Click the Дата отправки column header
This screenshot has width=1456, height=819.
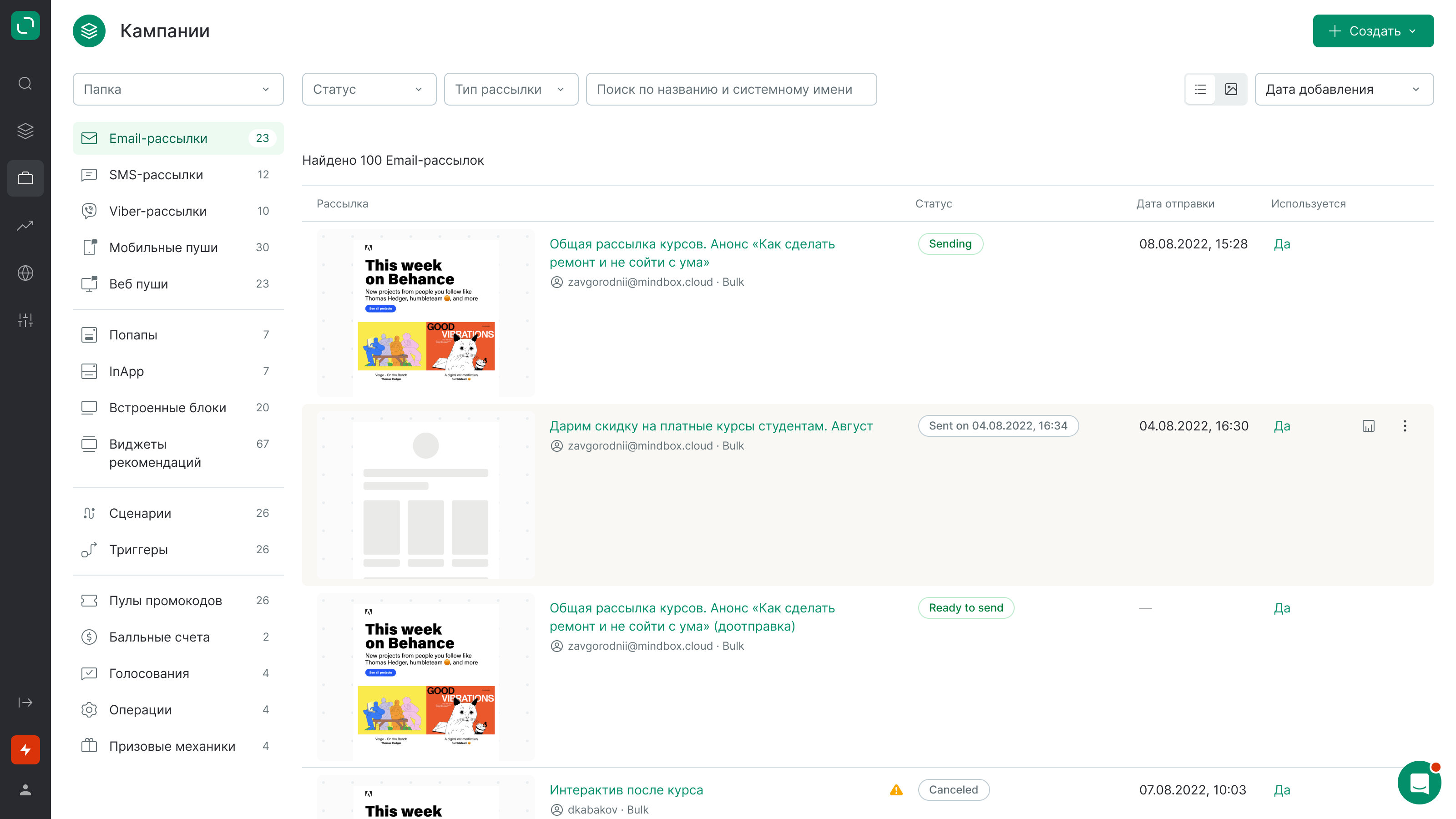[x=1175, y=204]
